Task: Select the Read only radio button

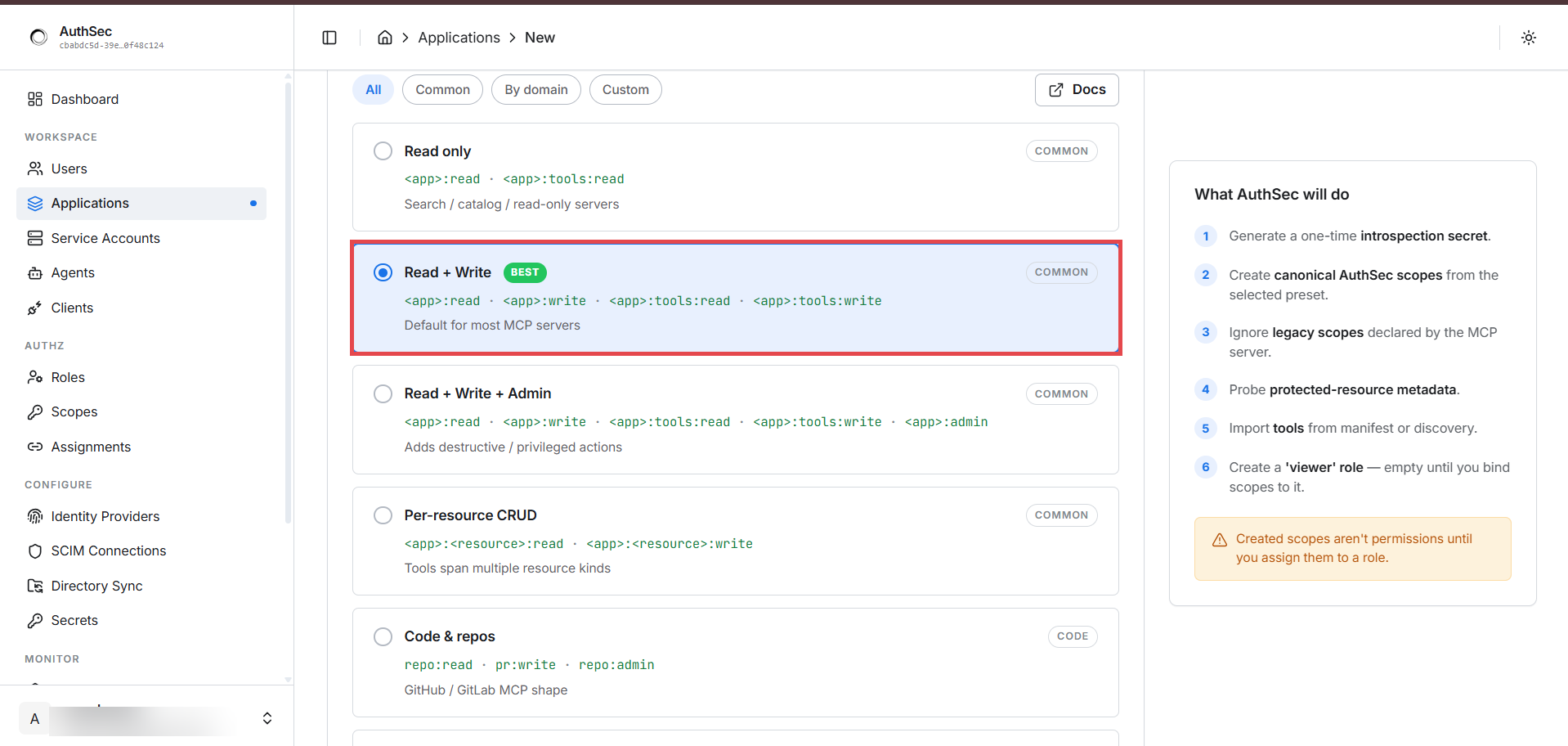Action: [383, 151]
